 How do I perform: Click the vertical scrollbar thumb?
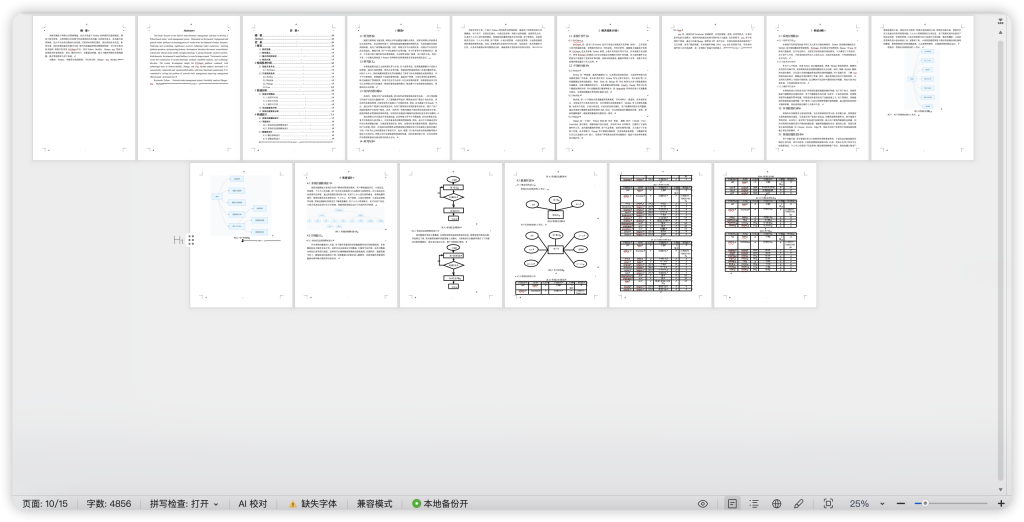pos(1000,258)
